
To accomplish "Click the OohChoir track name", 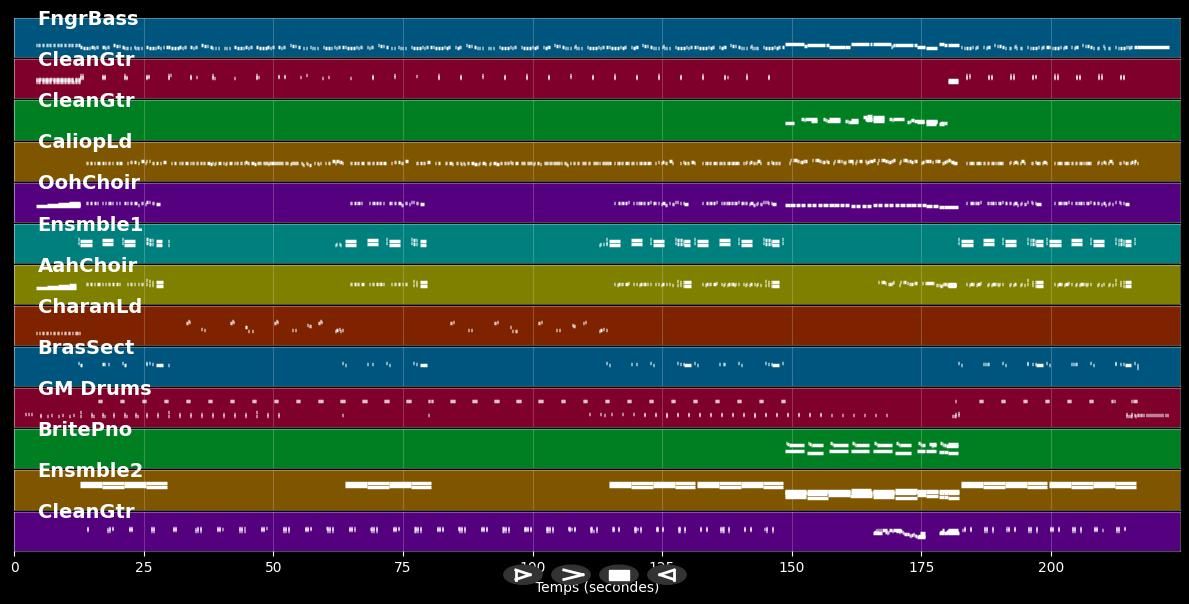I will pos(88,183).
